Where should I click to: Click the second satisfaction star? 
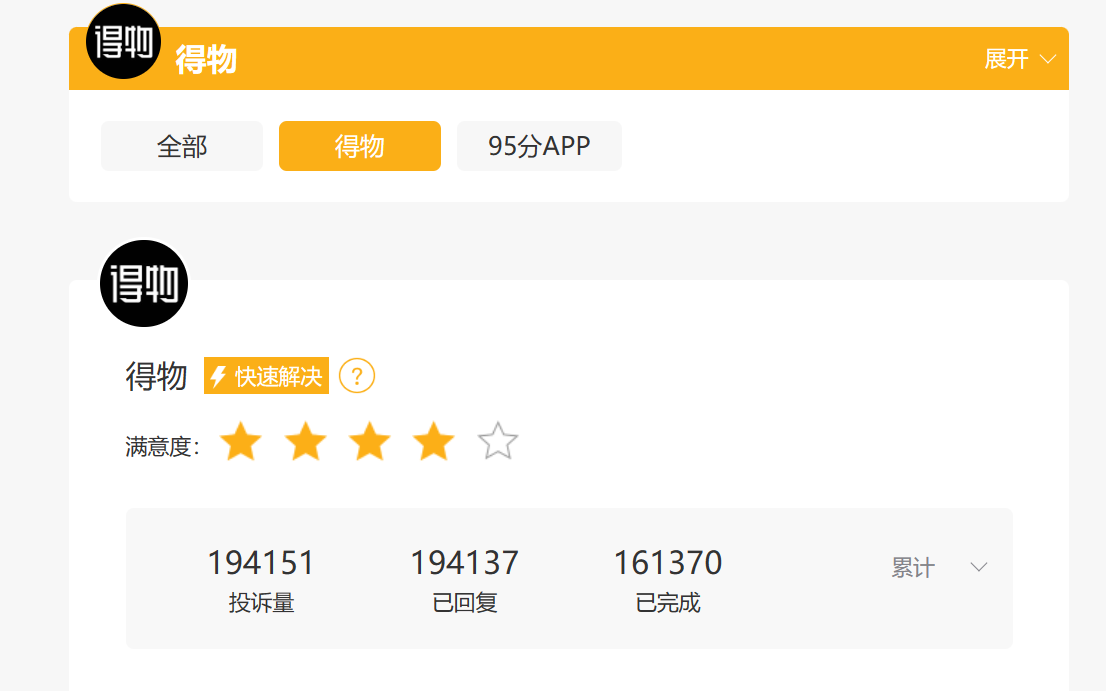tap(305, 441)
